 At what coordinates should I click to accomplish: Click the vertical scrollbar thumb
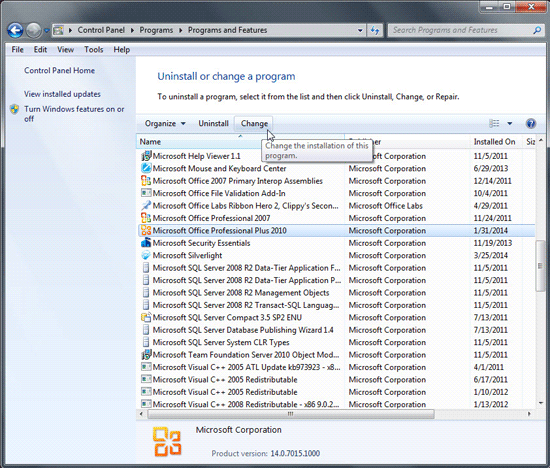point(540,266)
